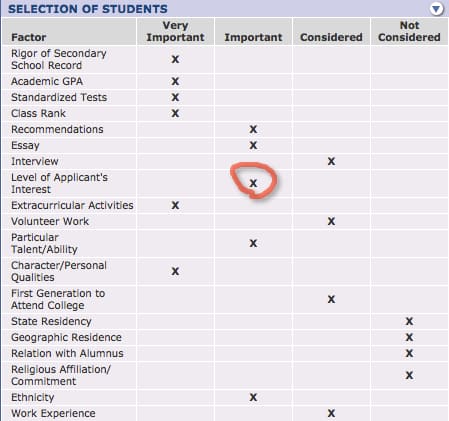Click the X mark for Interview row

pos(331,161)
